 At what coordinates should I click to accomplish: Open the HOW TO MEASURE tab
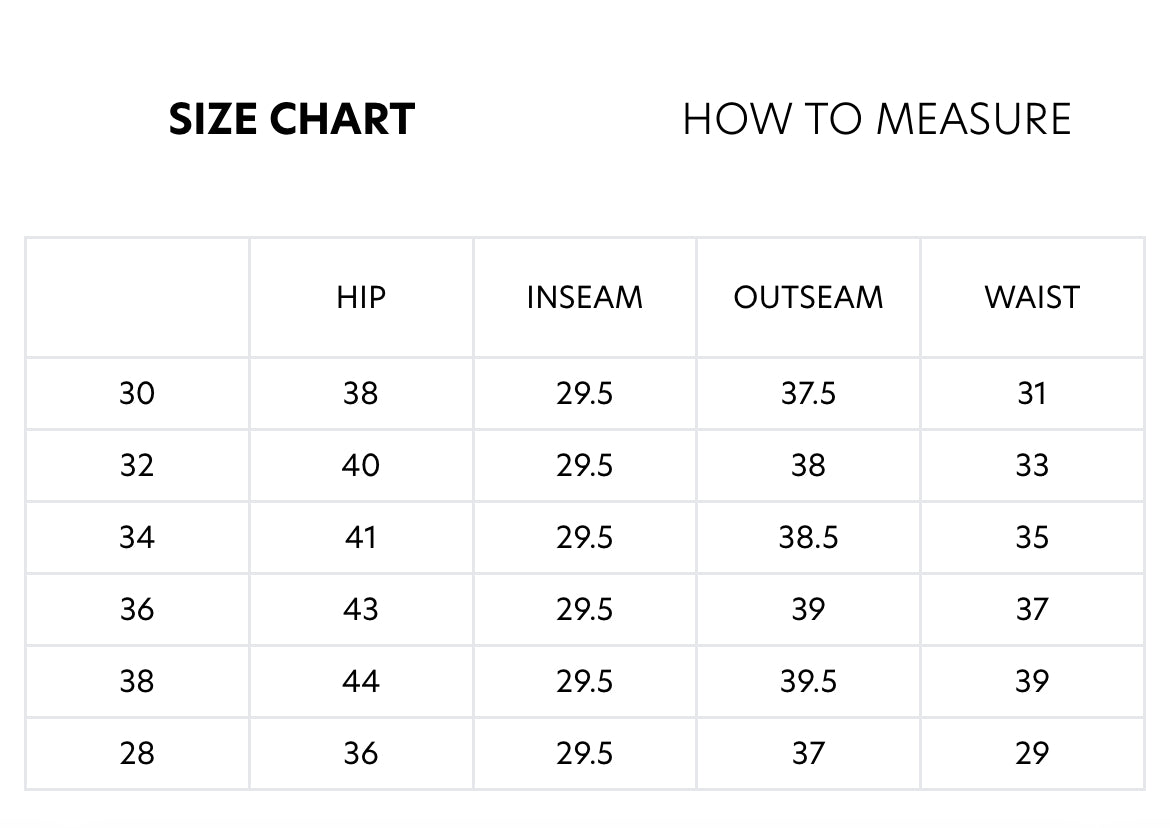876,120
